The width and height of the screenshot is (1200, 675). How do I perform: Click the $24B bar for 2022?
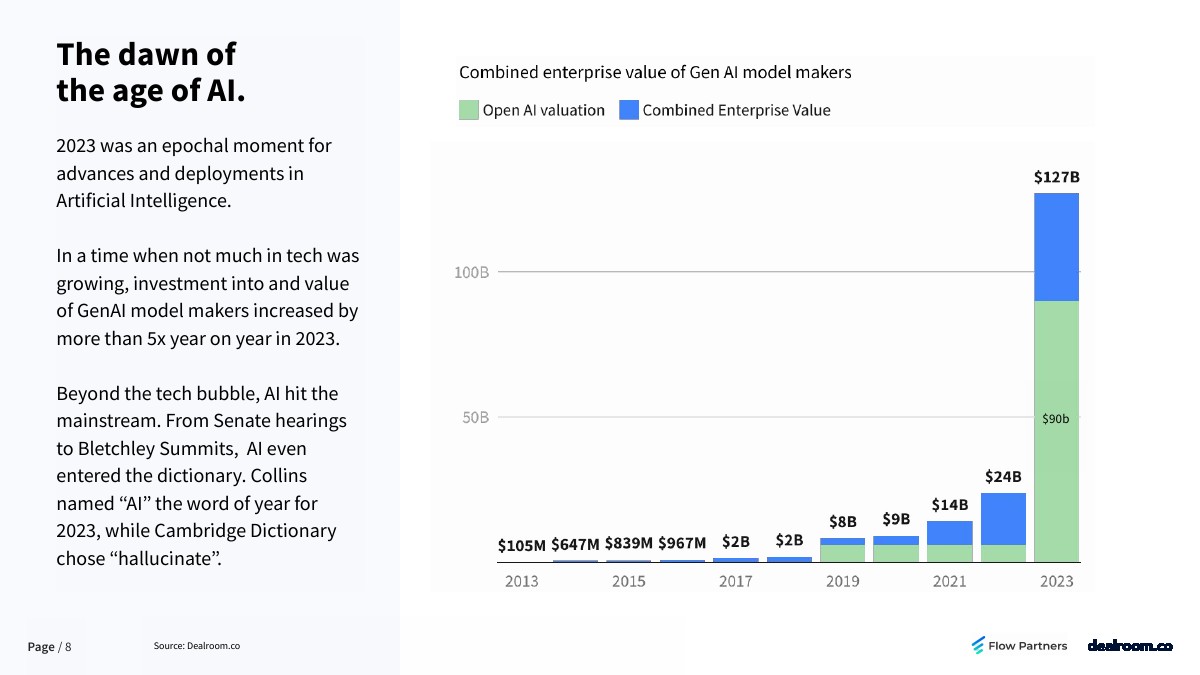click(1003, 518)
